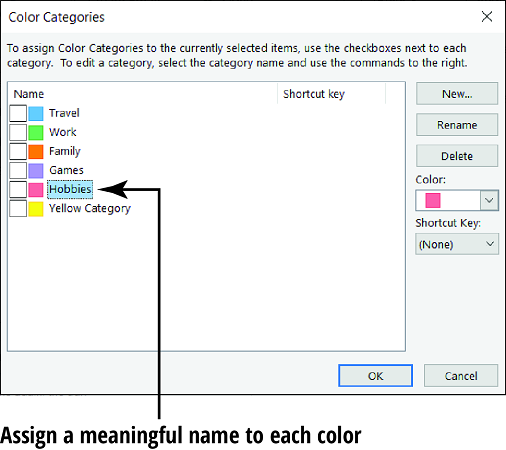Dismiss the dialog with Cancel
The image size is (506, 450).
(x=461, y=376)
